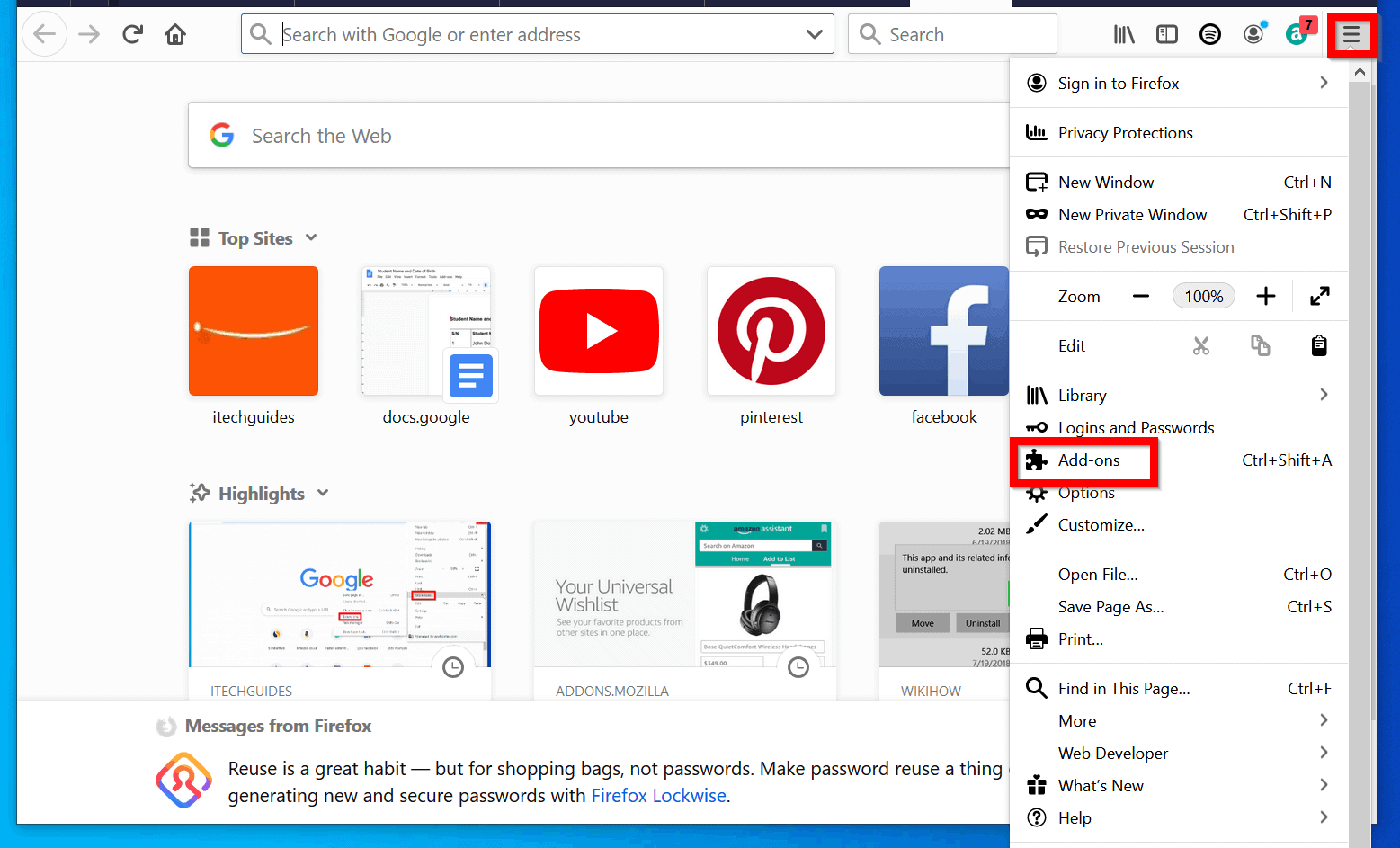Viewport: 1400px width, 848px height.
Task: Open the YouTube top site thumbnail
Action: (598, 330)
